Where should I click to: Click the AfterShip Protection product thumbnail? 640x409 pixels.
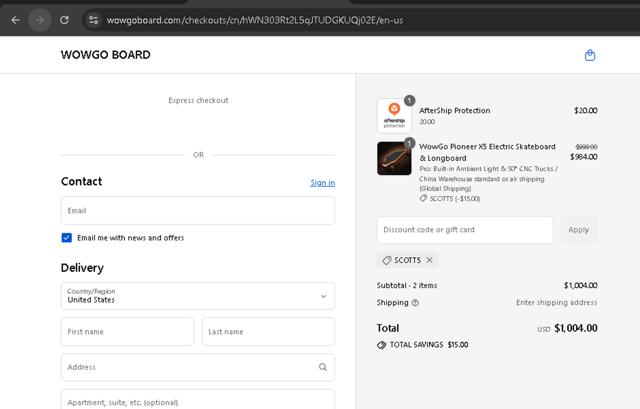394,116
